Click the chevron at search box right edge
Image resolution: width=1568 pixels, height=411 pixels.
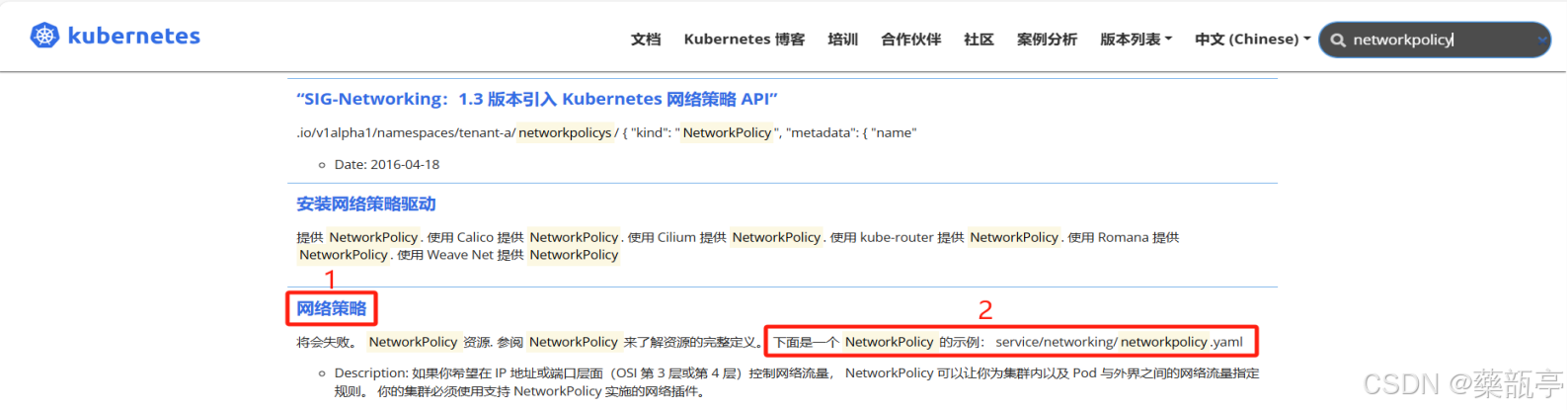tap(1541, 41)
